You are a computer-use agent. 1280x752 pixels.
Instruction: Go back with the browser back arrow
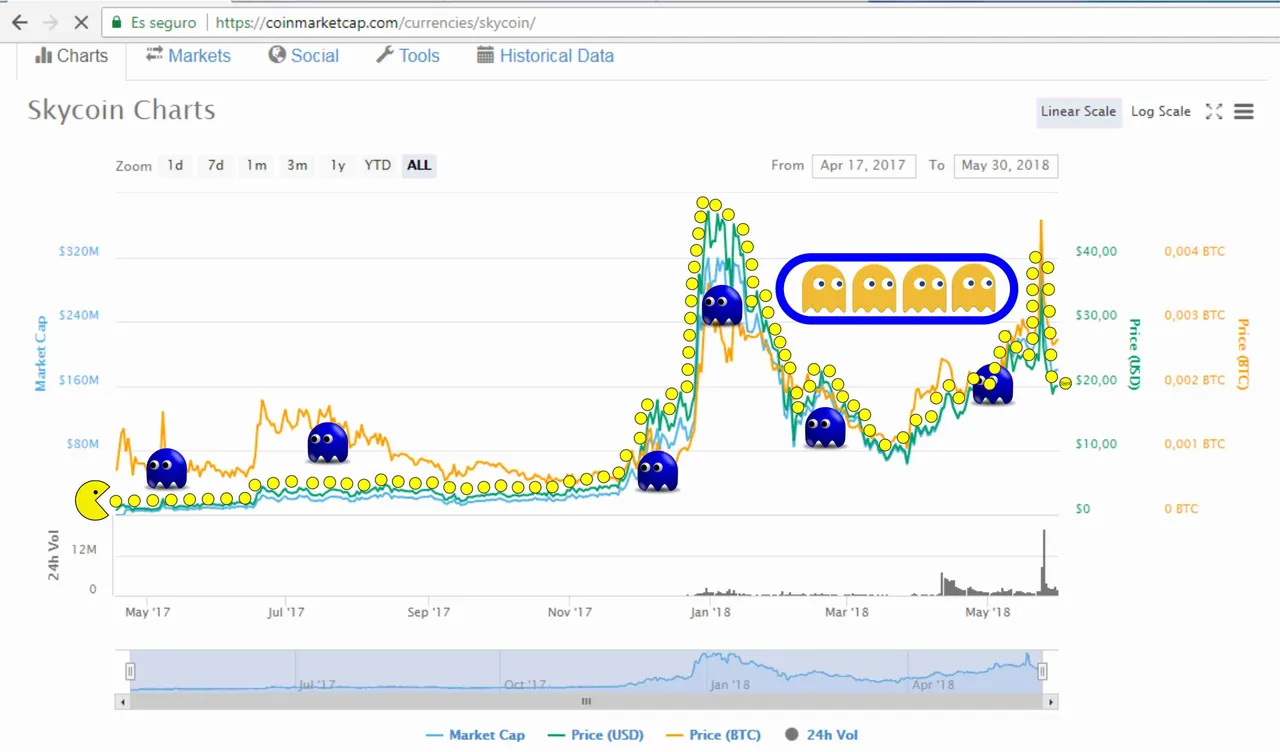click(19, 22)
